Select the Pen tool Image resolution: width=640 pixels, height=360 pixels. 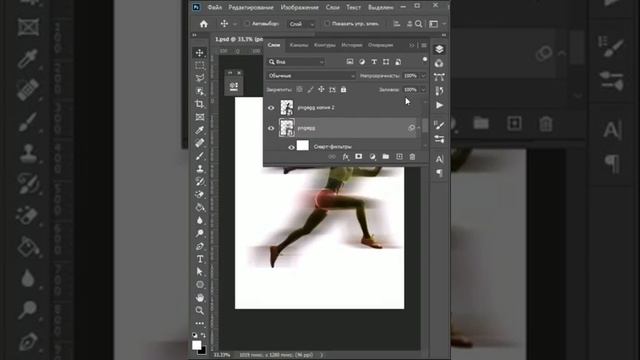click(200, 246)
